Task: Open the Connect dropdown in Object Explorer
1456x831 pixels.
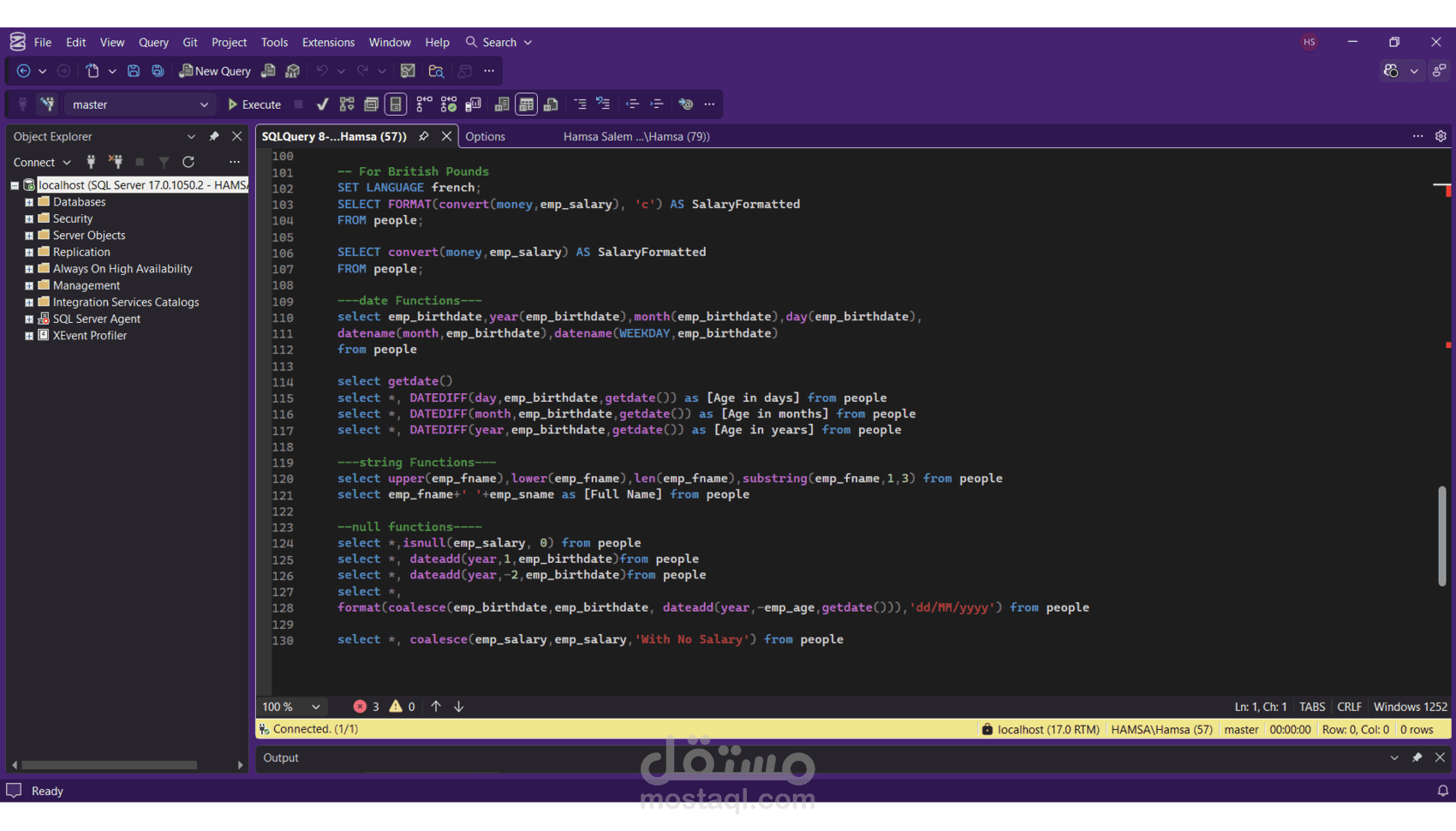Action: (x=42, y=162)
